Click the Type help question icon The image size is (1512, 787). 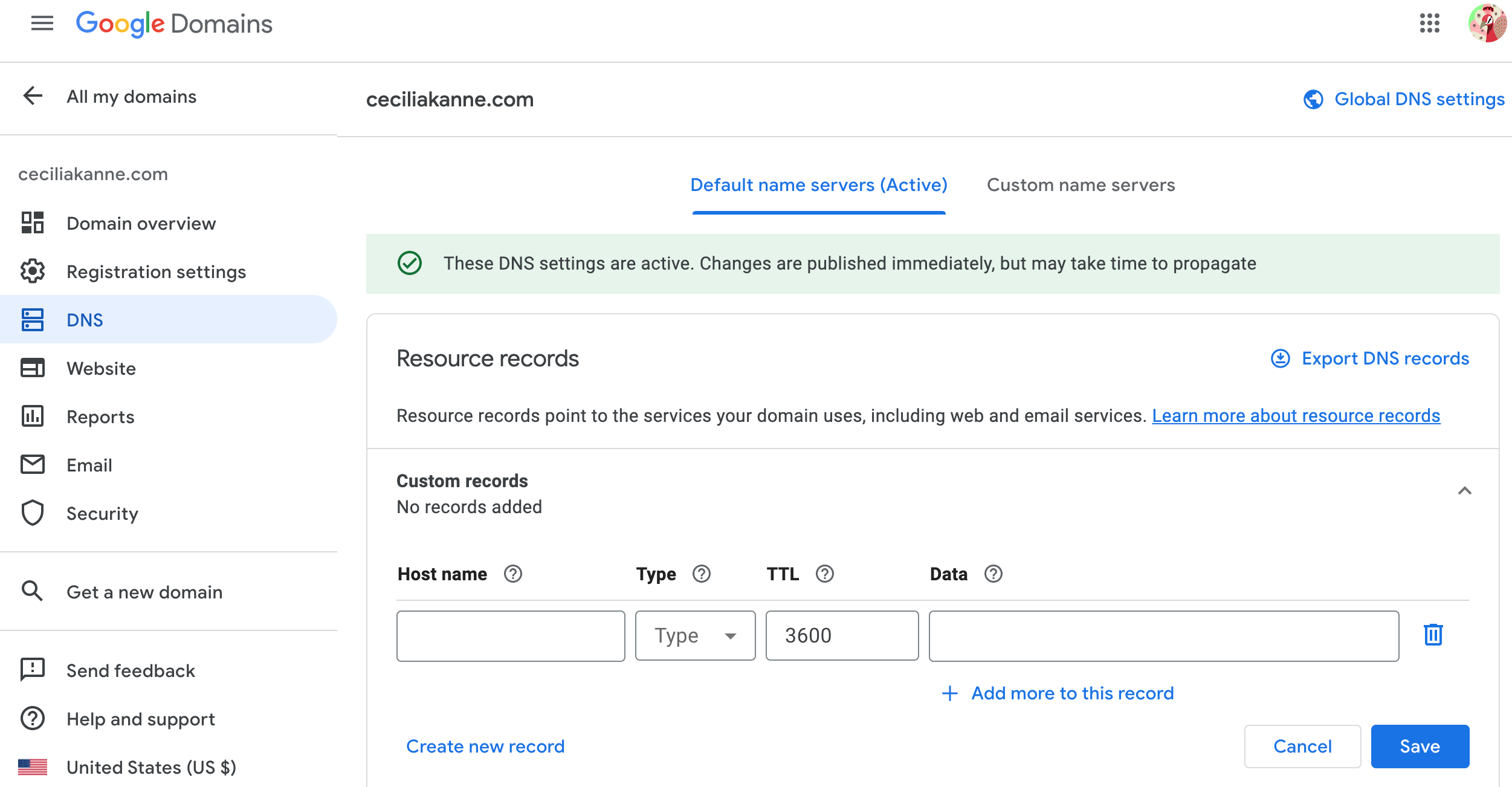click(701, 574)
